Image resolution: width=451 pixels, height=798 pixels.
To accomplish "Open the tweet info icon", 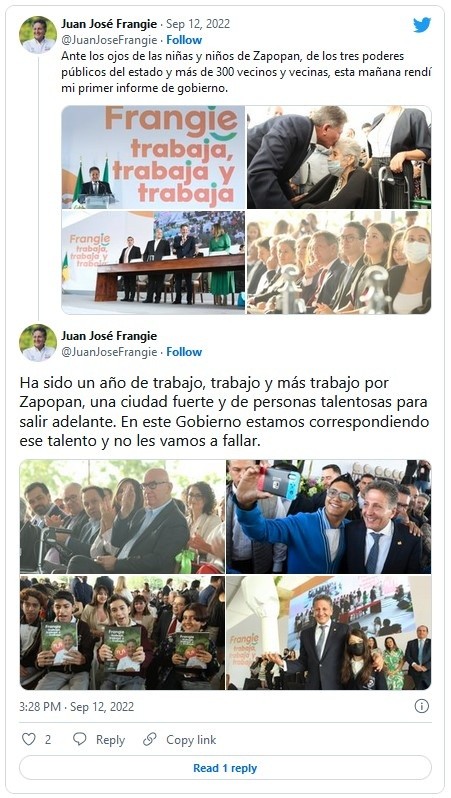I will point(421,706).
